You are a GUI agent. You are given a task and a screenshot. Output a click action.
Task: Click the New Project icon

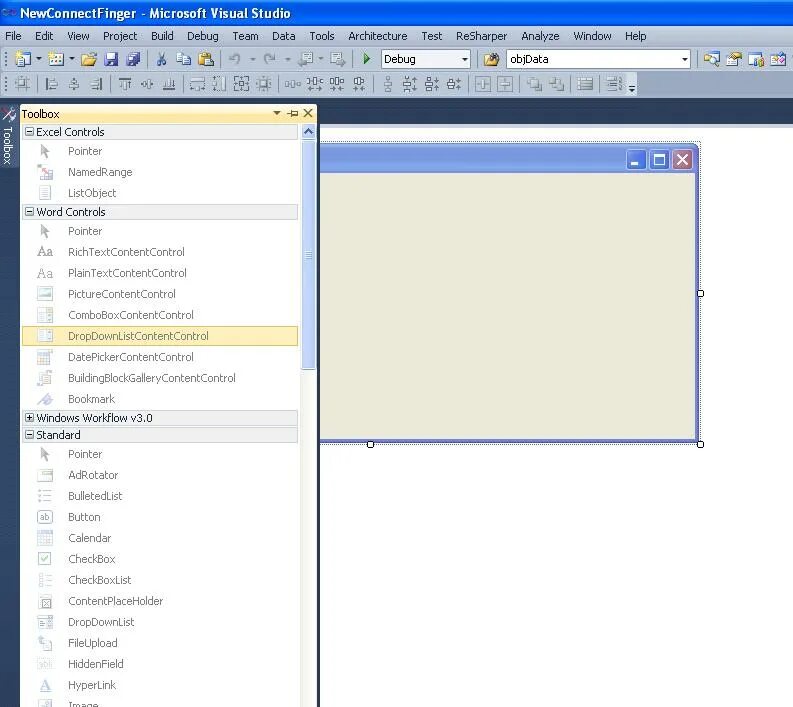22,59
